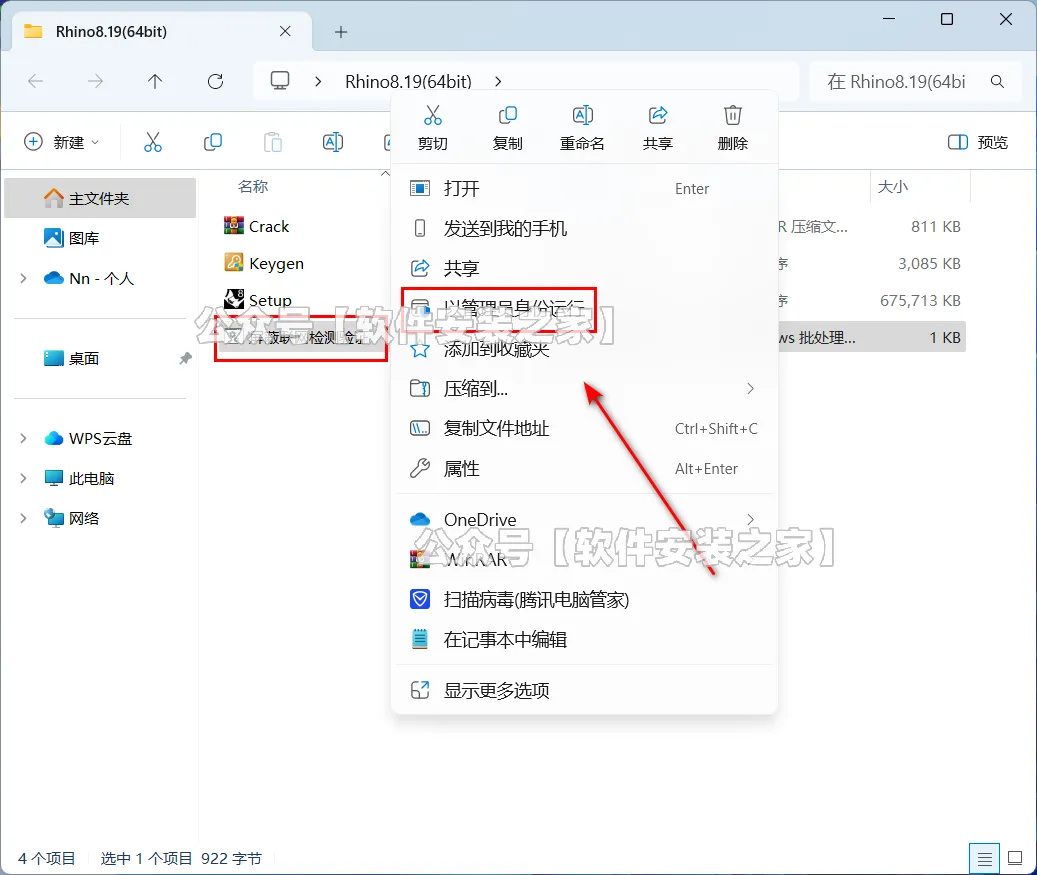Screen dimensions: 1037x875
Task: Refresh the folder view
Action: point(216,81)
